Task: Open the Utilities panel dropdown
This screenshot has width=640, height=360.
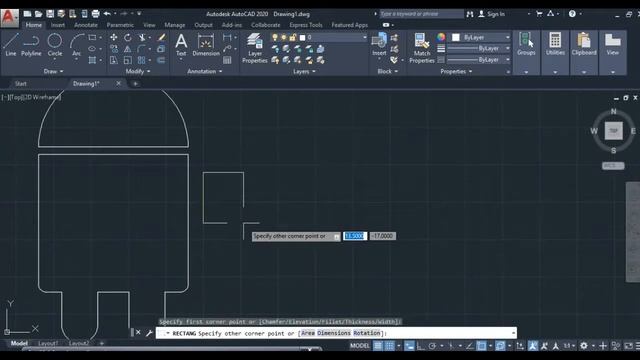Action: pos(555,72)
